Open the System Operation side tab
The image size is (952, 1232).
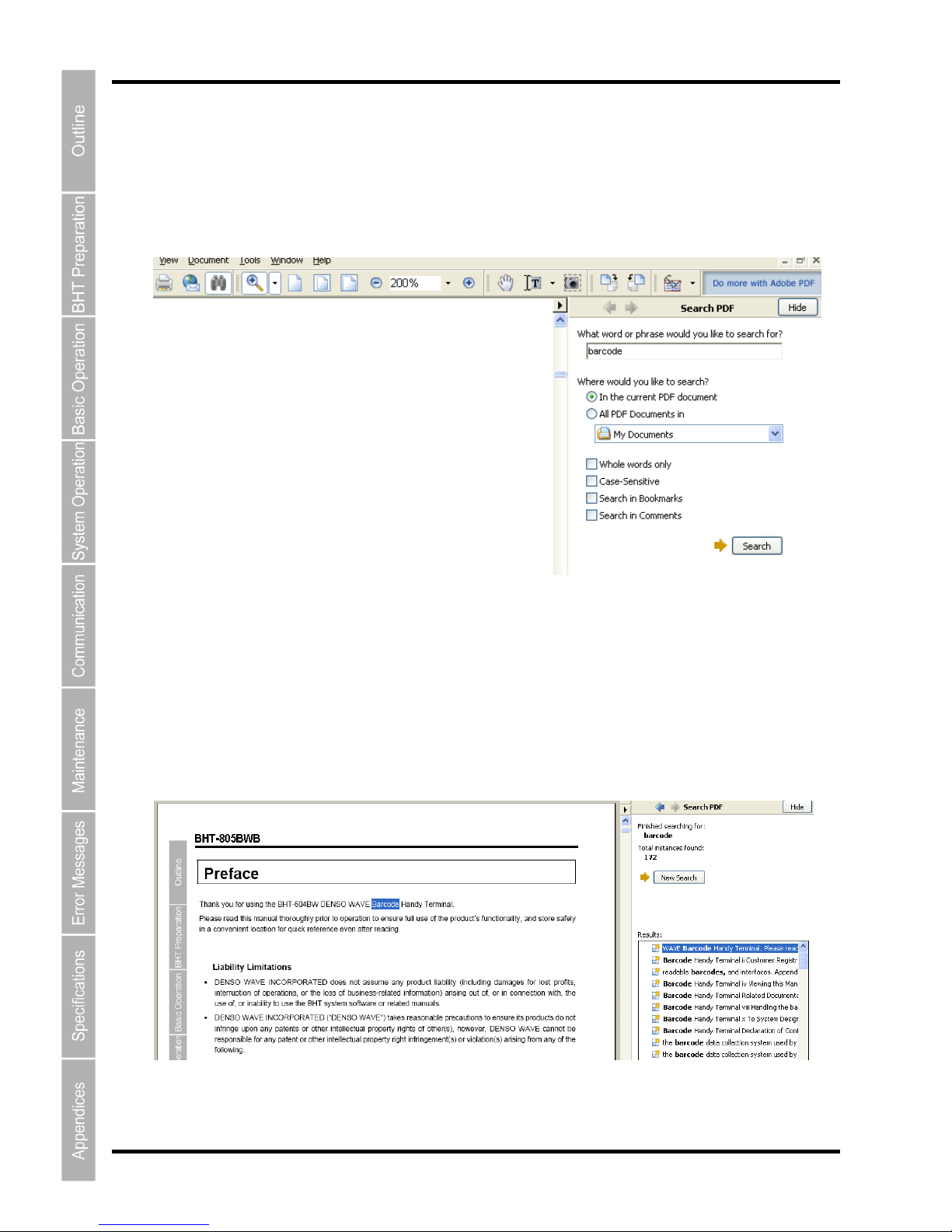point(78,501)
